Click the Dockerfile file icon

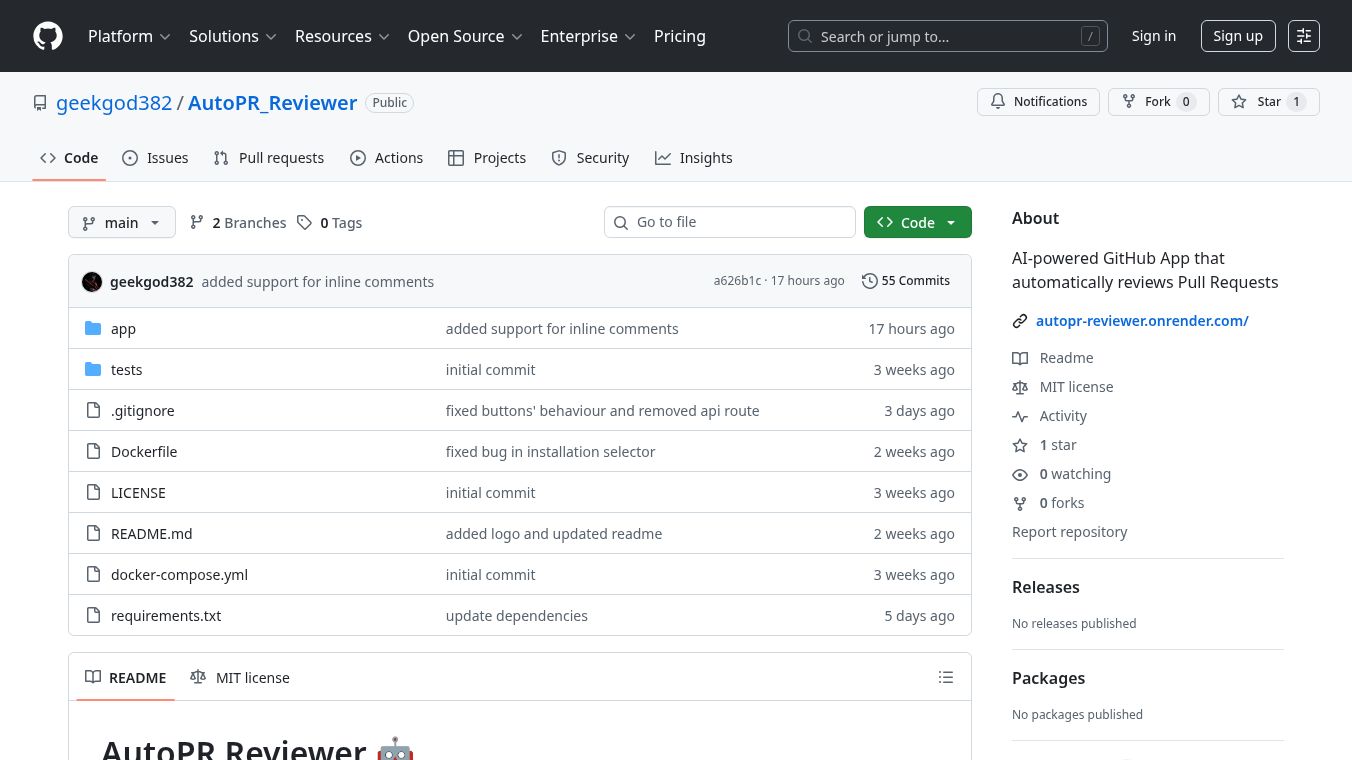[x=93, y=452]
